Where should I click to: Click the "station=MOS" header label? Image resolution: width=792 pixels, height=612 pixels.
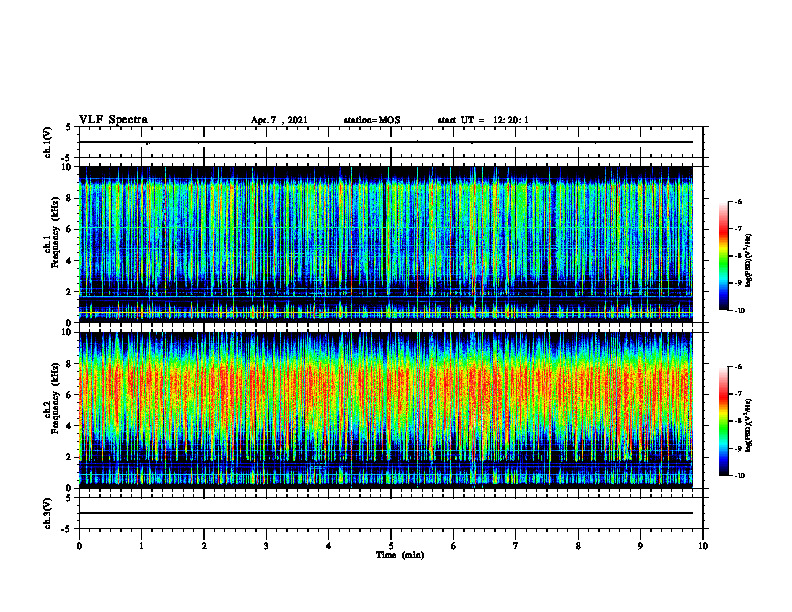coord(372,120)
